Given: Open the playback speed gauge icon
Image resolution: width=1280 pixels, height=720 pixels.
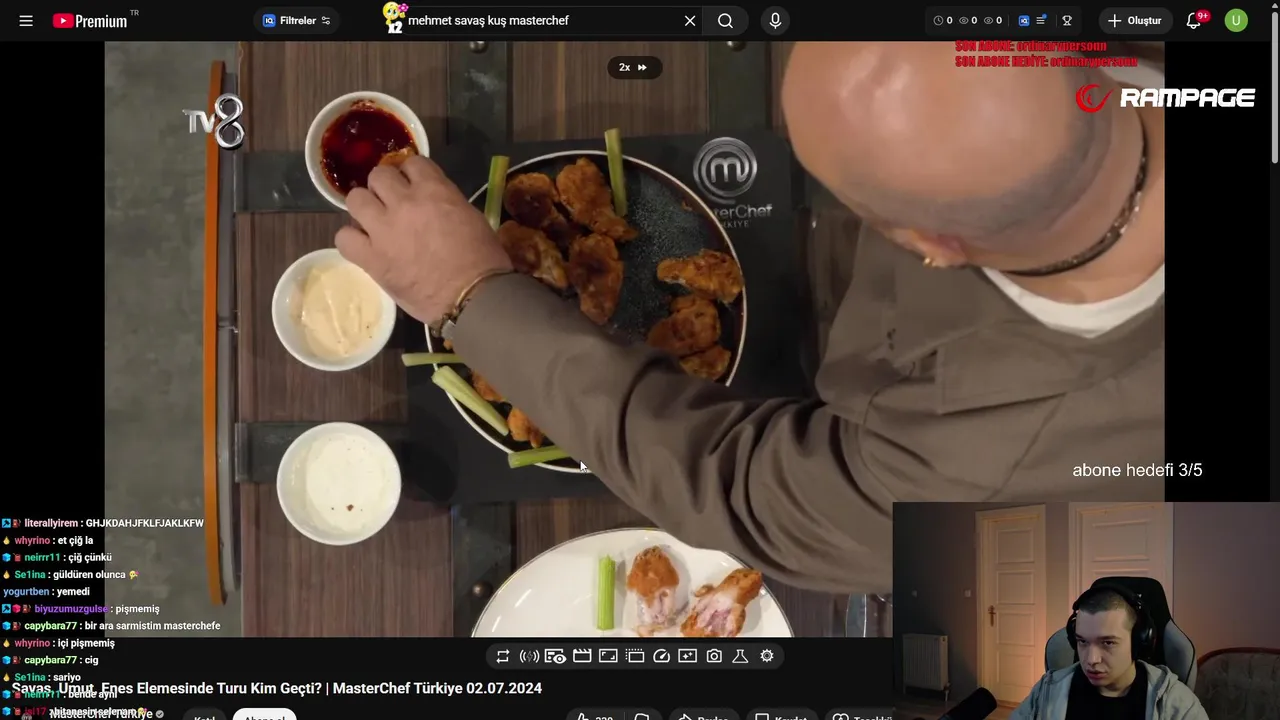Looking at the screenshot, I should 661,656.
